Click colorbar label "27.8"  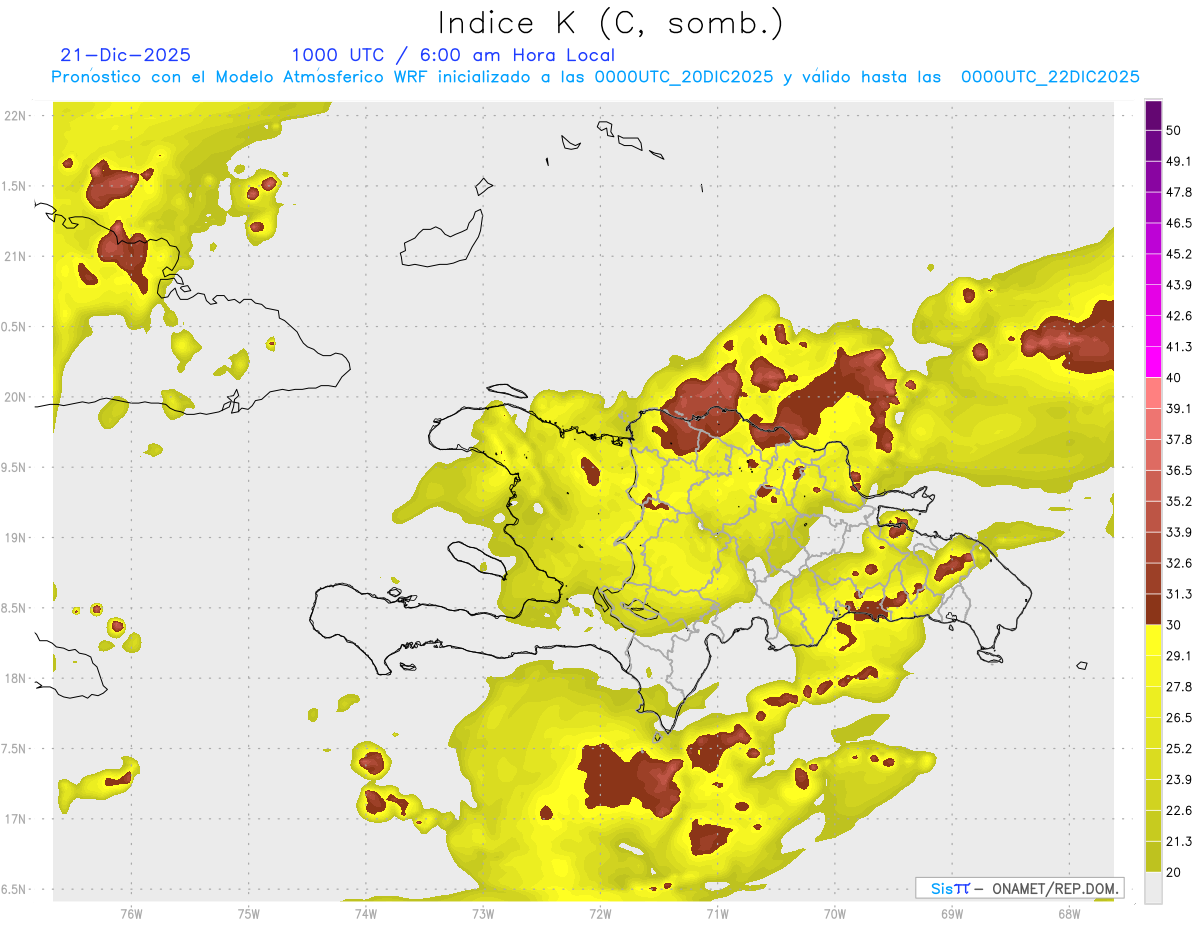pyautogui.click(x=1179, y=687)
